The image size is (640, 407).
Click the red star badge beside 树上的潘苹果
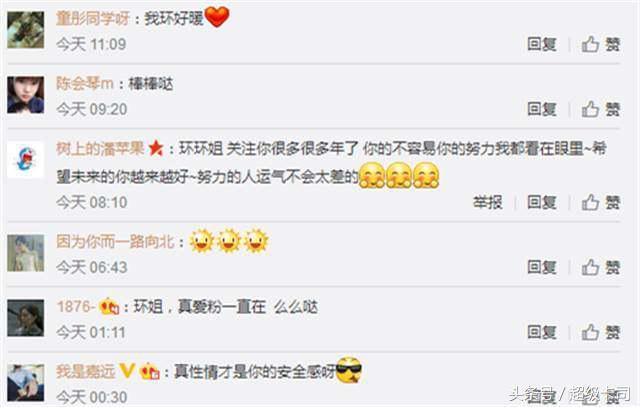point(156,148)
